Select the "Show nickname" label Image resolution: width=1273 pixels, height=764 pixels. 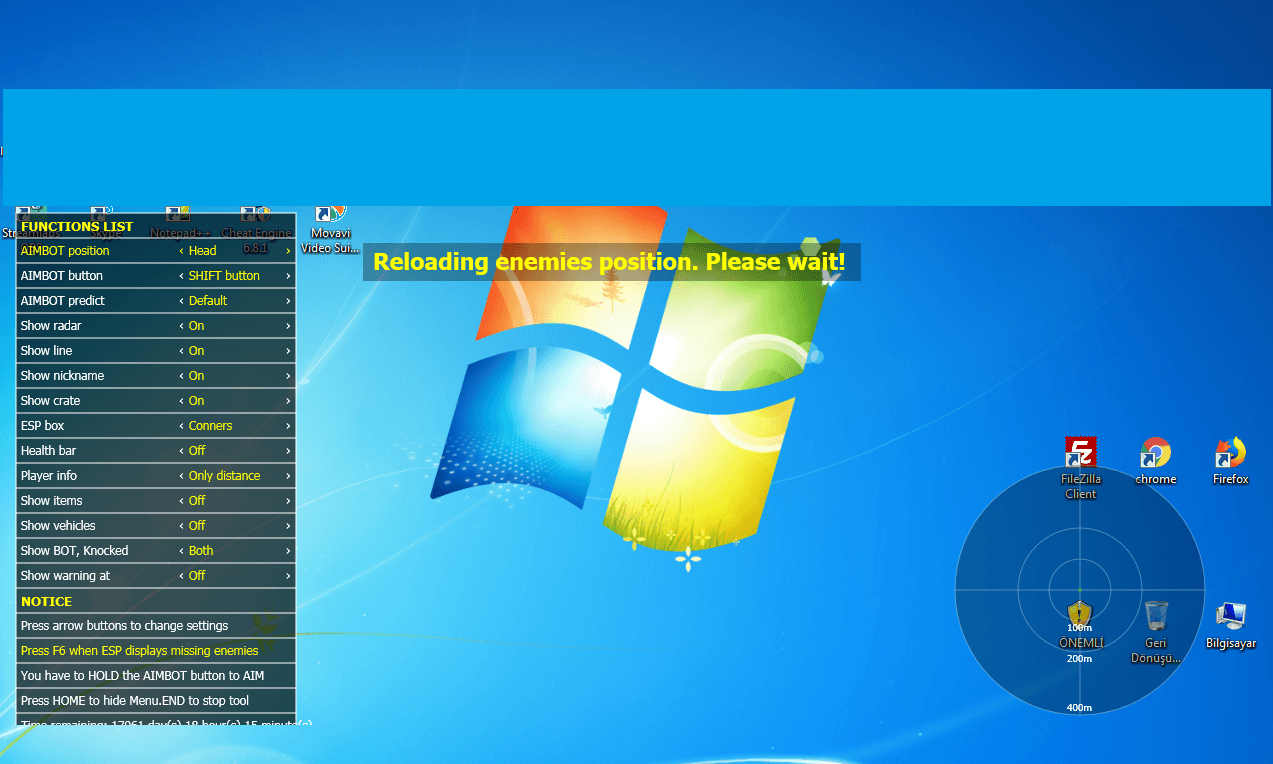[x=62, y=376]
